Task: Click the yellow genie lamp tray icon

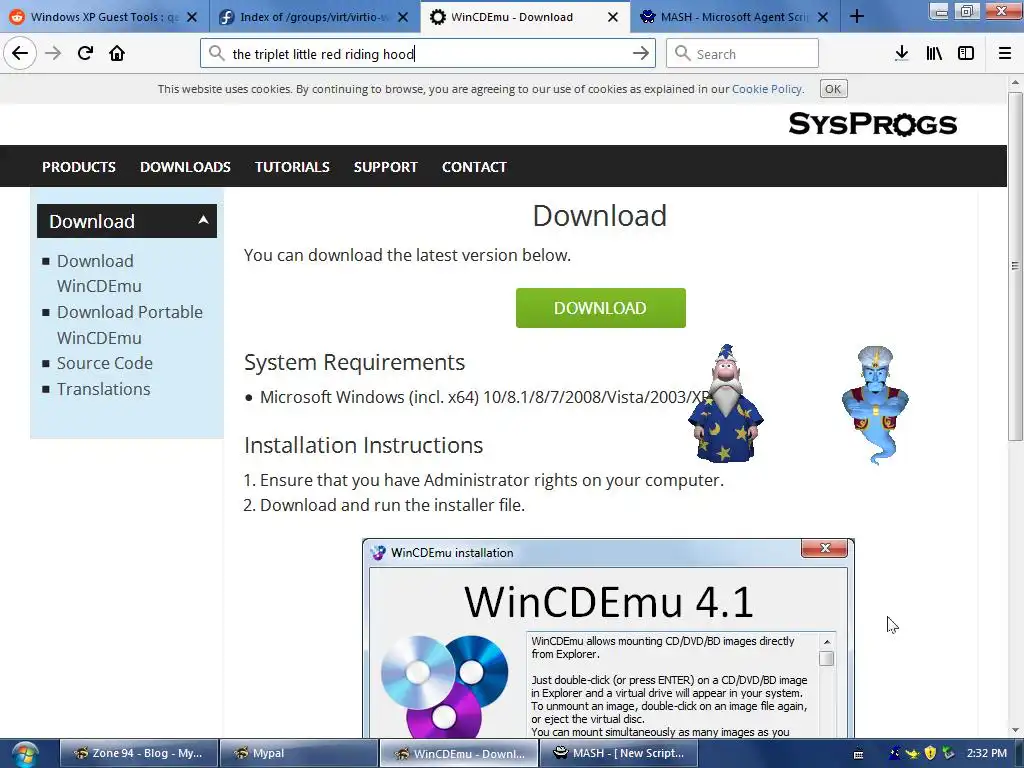Action: (x=912, y=753)
